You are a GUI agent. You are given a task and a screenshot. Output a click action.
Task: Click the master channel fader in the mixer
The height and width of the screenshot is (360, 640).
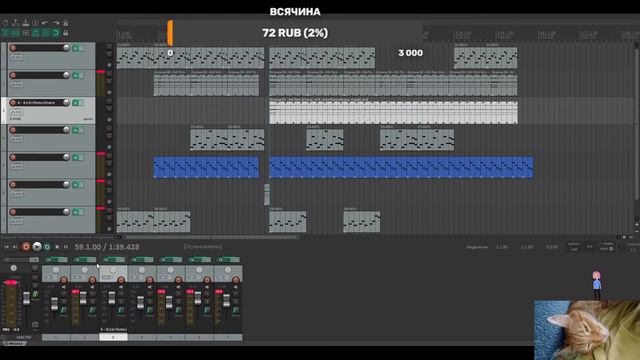tap(27, 298)
